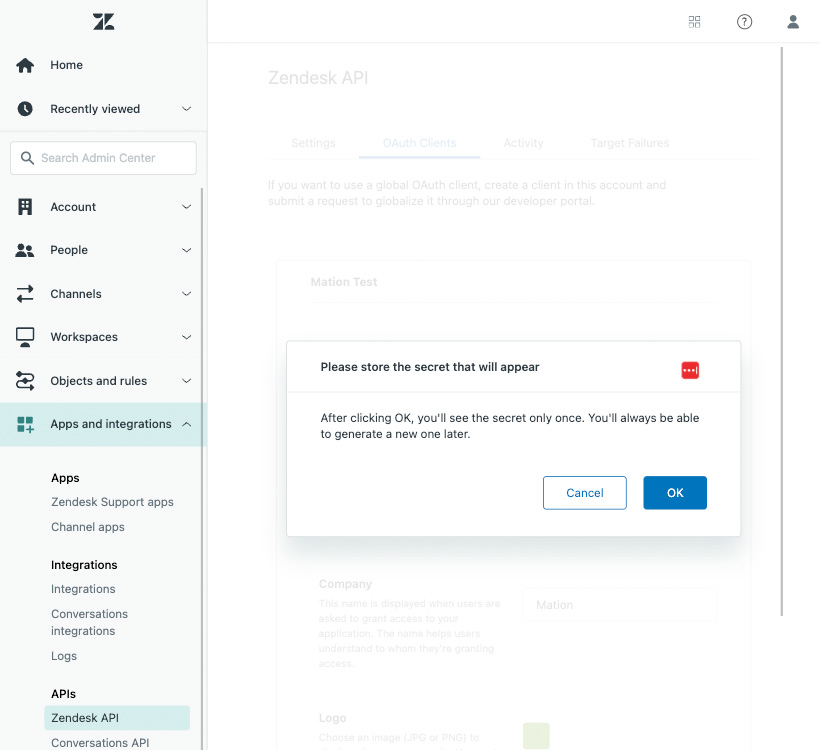Screen dimensions: 820x750
Task: Expand the Recently viewed chevron
Action: click(x=186, y=109)
